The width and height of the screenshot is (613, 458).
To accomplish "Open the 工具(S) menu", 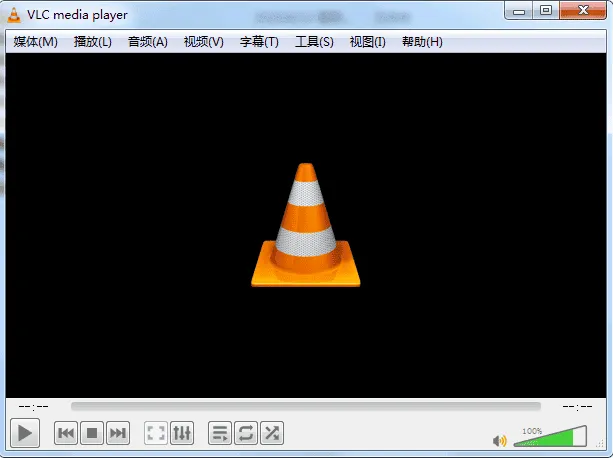I will click(314, 42).
